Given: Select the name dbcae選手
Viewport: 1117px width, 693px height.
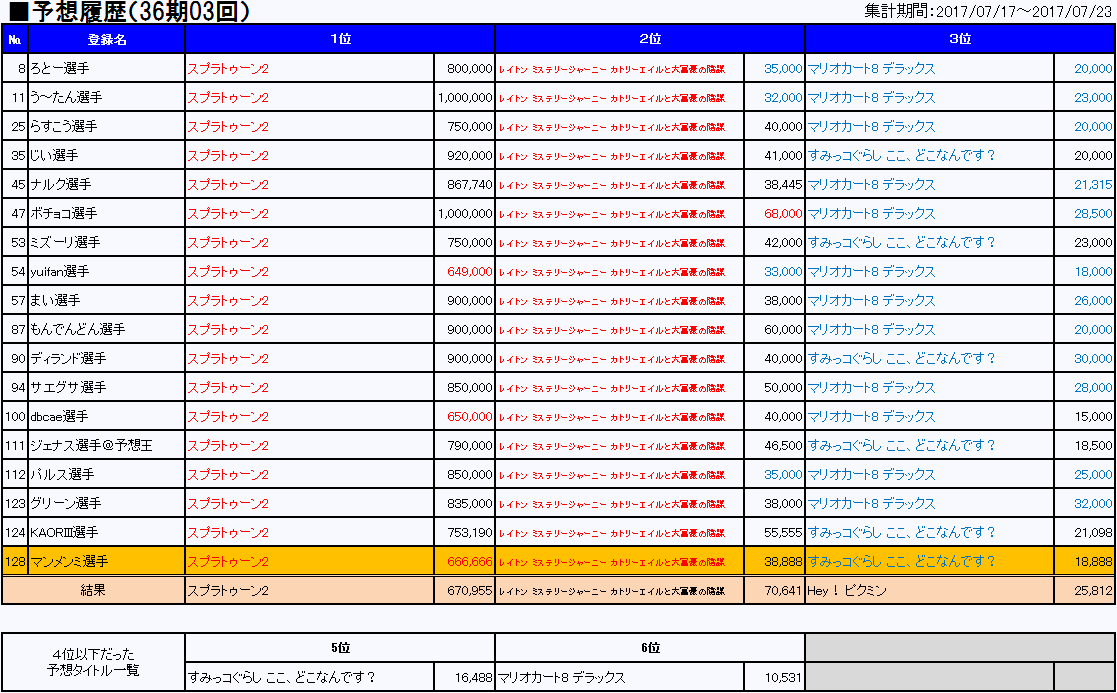Looking at the screenshot, I should (x=59, y=417).
